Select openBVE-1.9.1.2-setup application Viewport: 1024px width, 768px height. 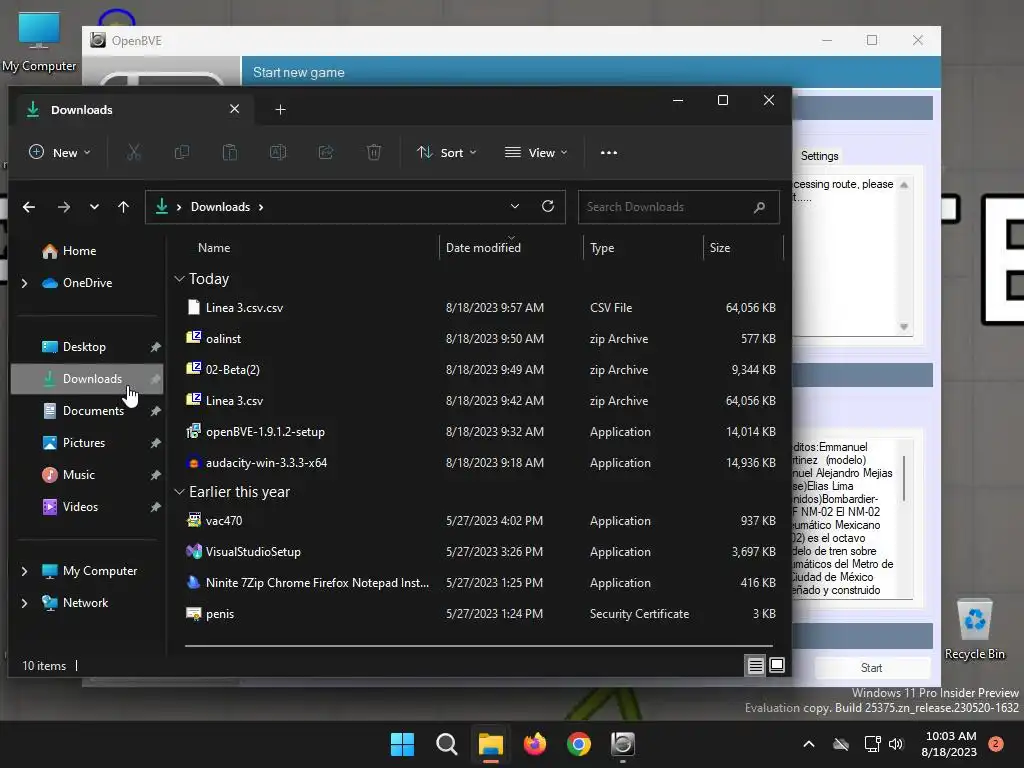click(x=481, y=432)
